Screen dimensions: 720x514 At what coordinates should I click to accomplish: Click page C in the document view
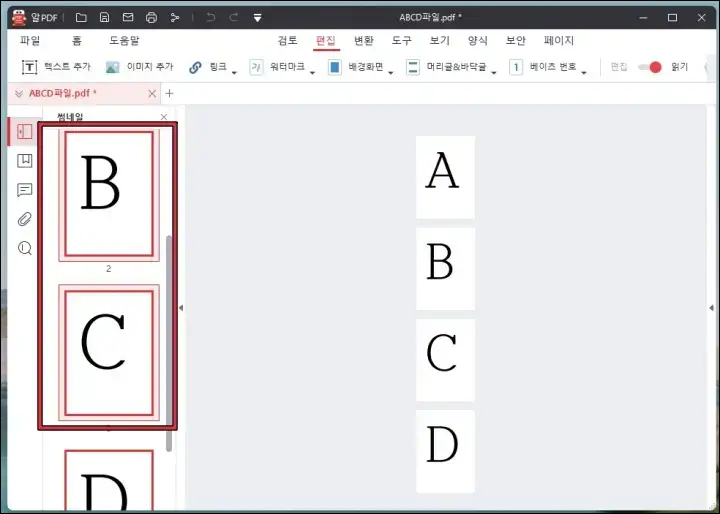445,360
